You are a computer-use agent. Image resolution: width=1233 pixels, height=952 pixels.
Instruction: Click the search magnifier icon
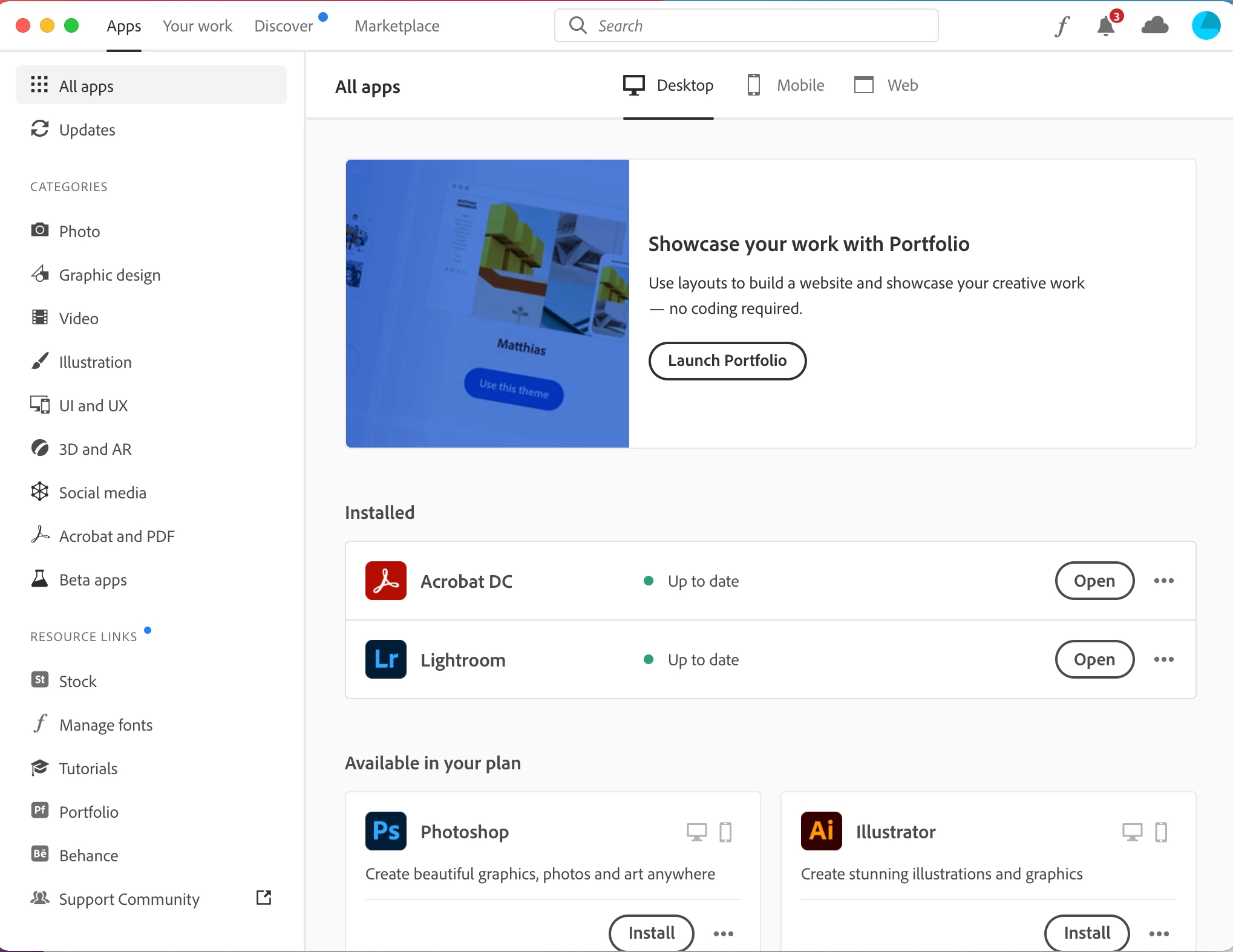click(578, 25)
